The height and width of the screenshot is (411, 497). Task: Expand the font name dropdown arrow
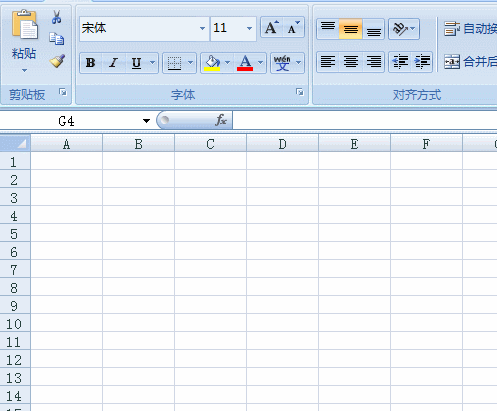202,29
